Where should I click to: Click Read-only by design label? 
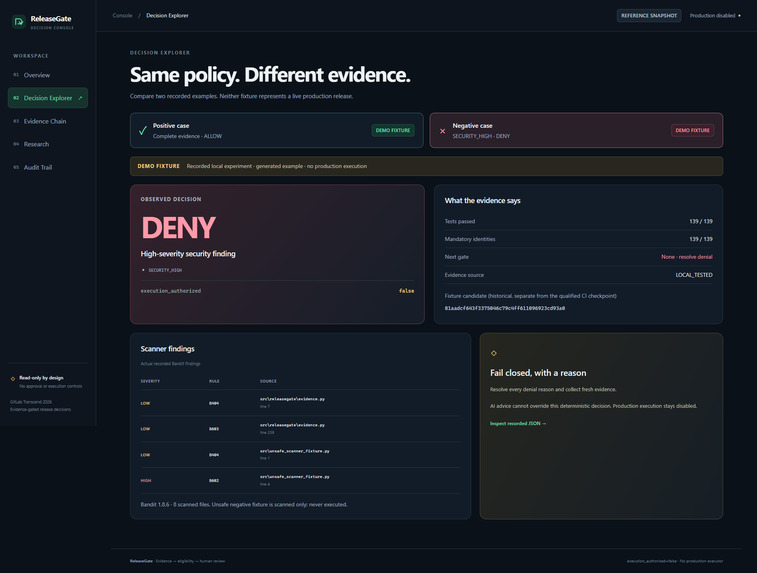pos(41,378)
